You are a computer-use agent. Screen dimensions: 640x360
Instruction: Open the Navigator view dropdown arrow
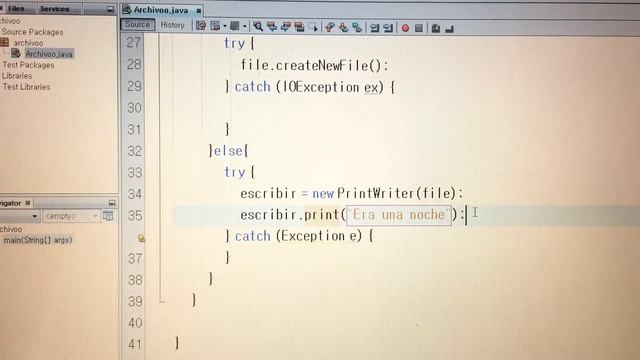pyautogui.click(x=35, y=216)
